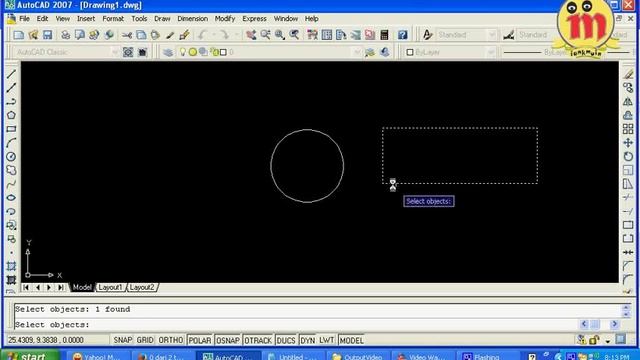Select the Circle tool
Image resolution: width=640 pixels, height=360 pixels.
click(11, 156)
